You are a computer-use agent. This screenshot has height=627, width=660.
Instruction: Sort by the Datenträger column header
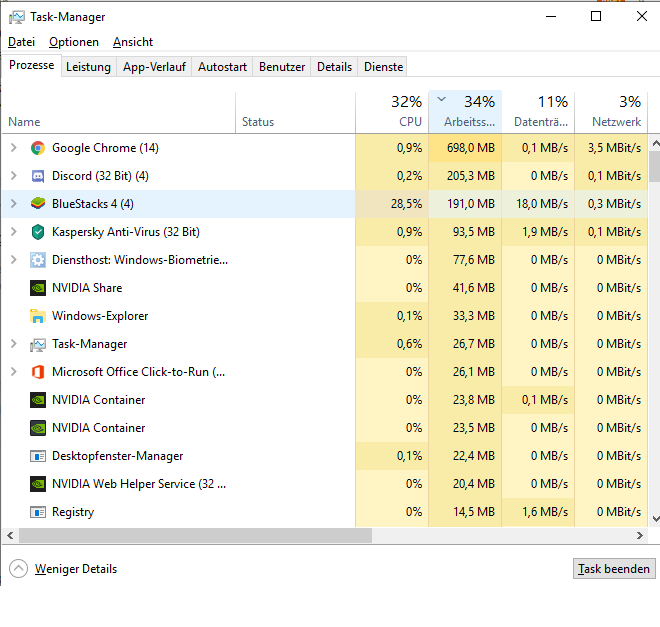[x=538, y=112]
